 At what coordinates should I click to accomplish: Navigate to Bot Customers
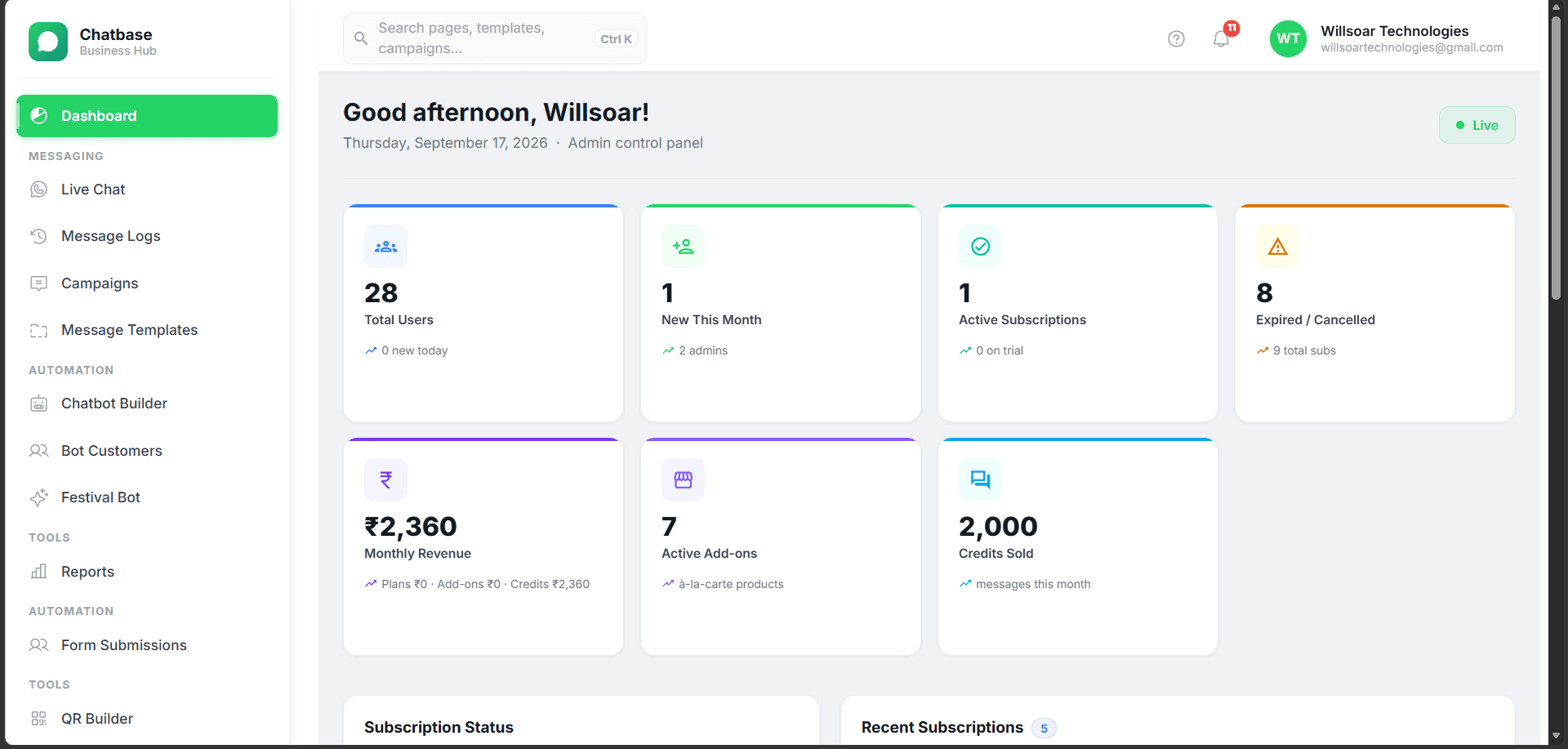(147, 451)
